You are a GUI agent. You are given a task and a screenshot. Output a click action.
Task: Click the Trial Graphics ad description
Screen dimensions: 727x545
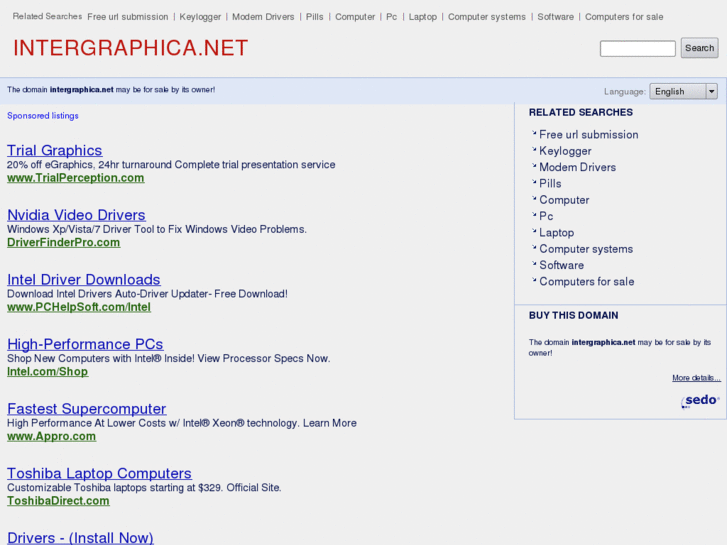[171, 165]
